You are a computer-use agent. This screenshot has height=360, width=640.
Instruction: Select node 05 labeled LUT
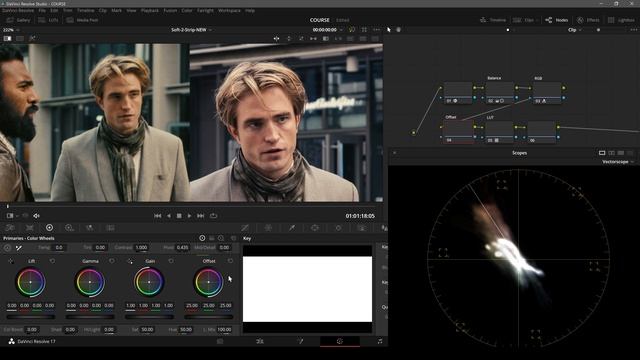tap(499, 132)
